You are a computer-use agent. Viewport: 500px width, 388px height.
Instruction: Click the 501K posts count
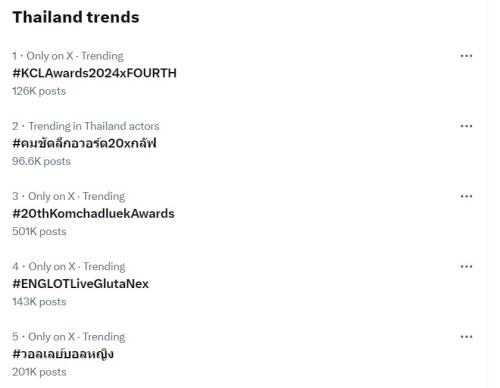(39, 231)
